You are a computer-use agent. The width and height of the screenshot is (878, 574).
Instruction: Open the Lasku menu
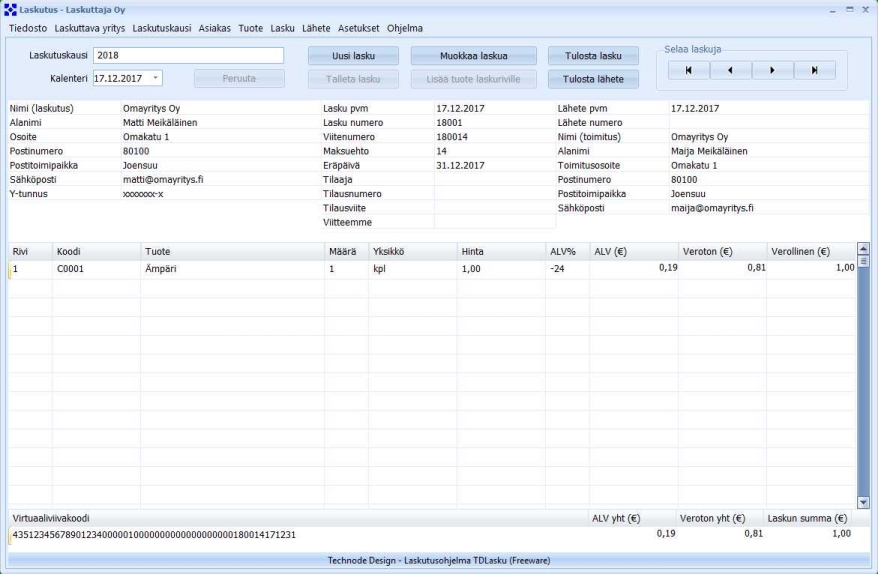(282, 28)
